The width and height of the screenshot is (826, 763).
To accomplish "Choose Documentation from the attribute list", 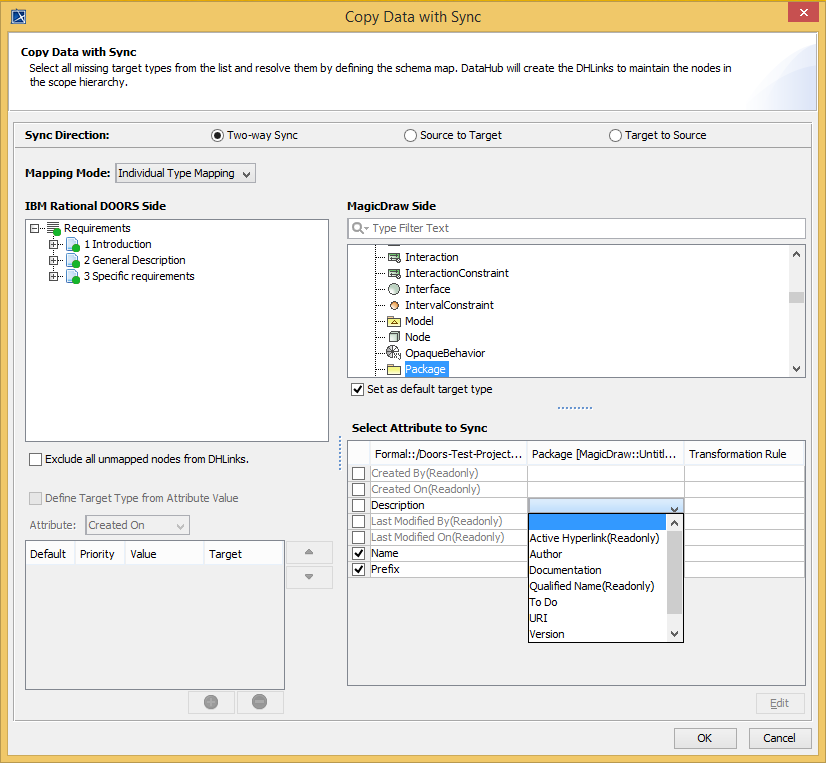I will [565, 570].
